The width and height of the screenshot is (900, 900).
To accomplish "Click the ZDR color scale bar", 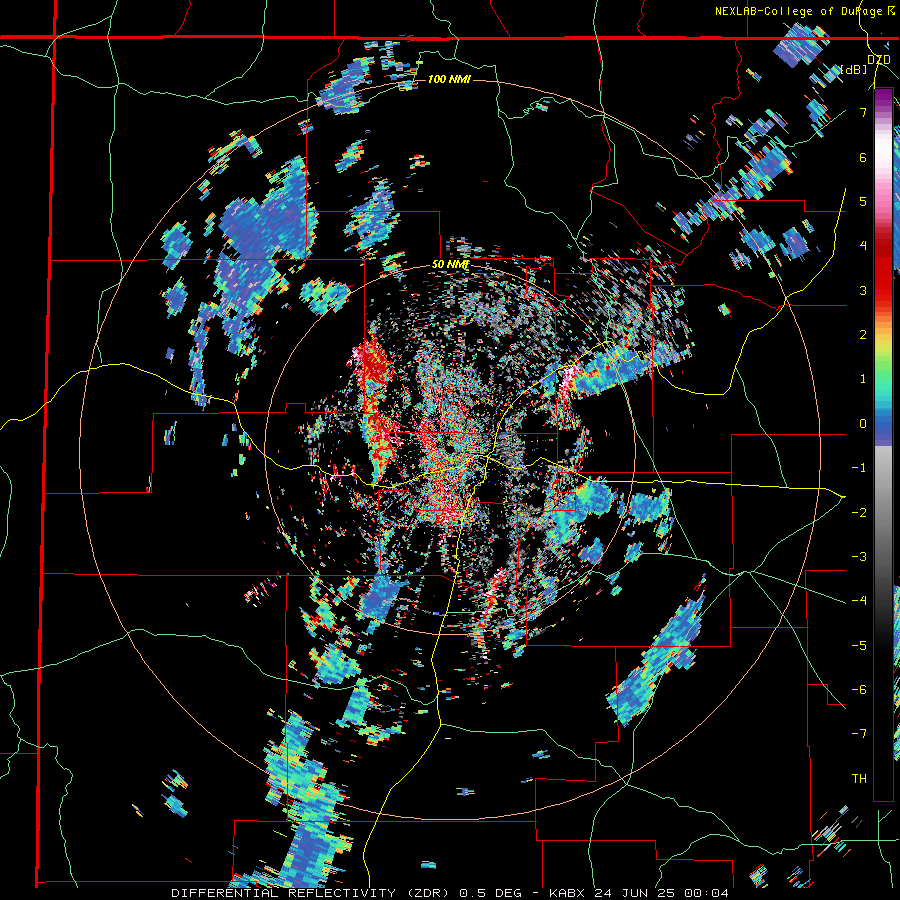I will coord(883,444).
